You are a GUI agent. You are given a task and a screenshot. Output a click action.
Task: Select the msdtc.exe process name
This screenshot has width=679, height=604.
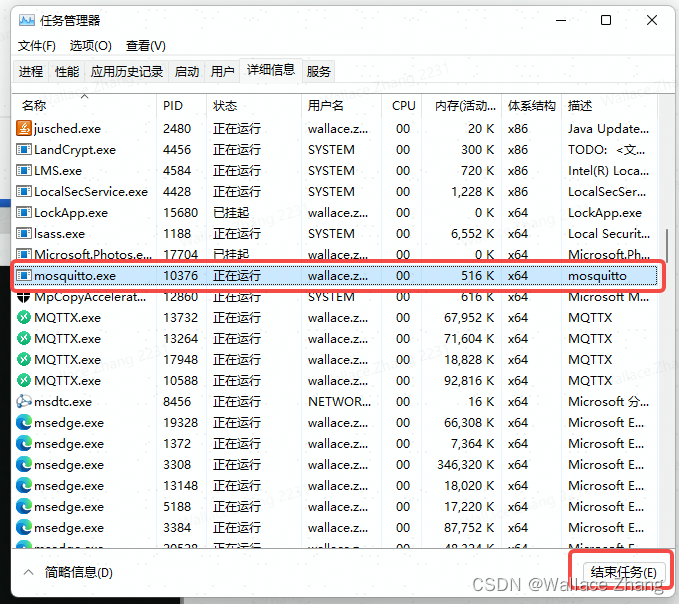click(63, 402)
